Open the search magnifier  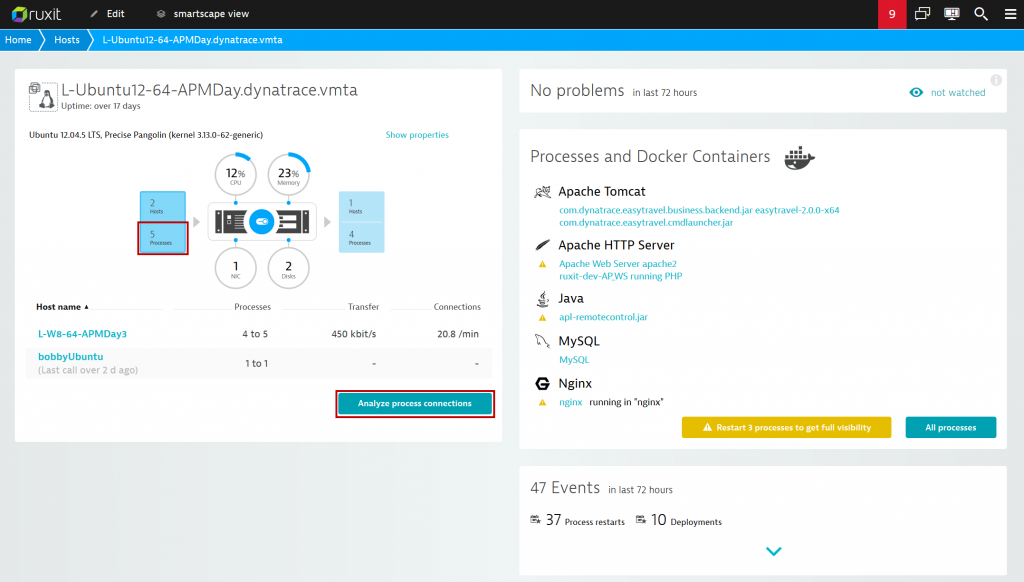click(x=981, y=14)
